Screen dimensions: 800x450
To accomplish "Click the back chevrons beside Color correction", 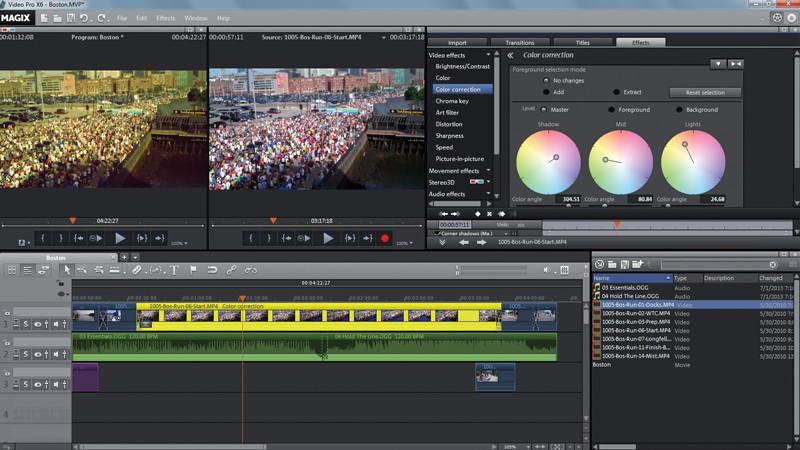I will click(512, 56).
